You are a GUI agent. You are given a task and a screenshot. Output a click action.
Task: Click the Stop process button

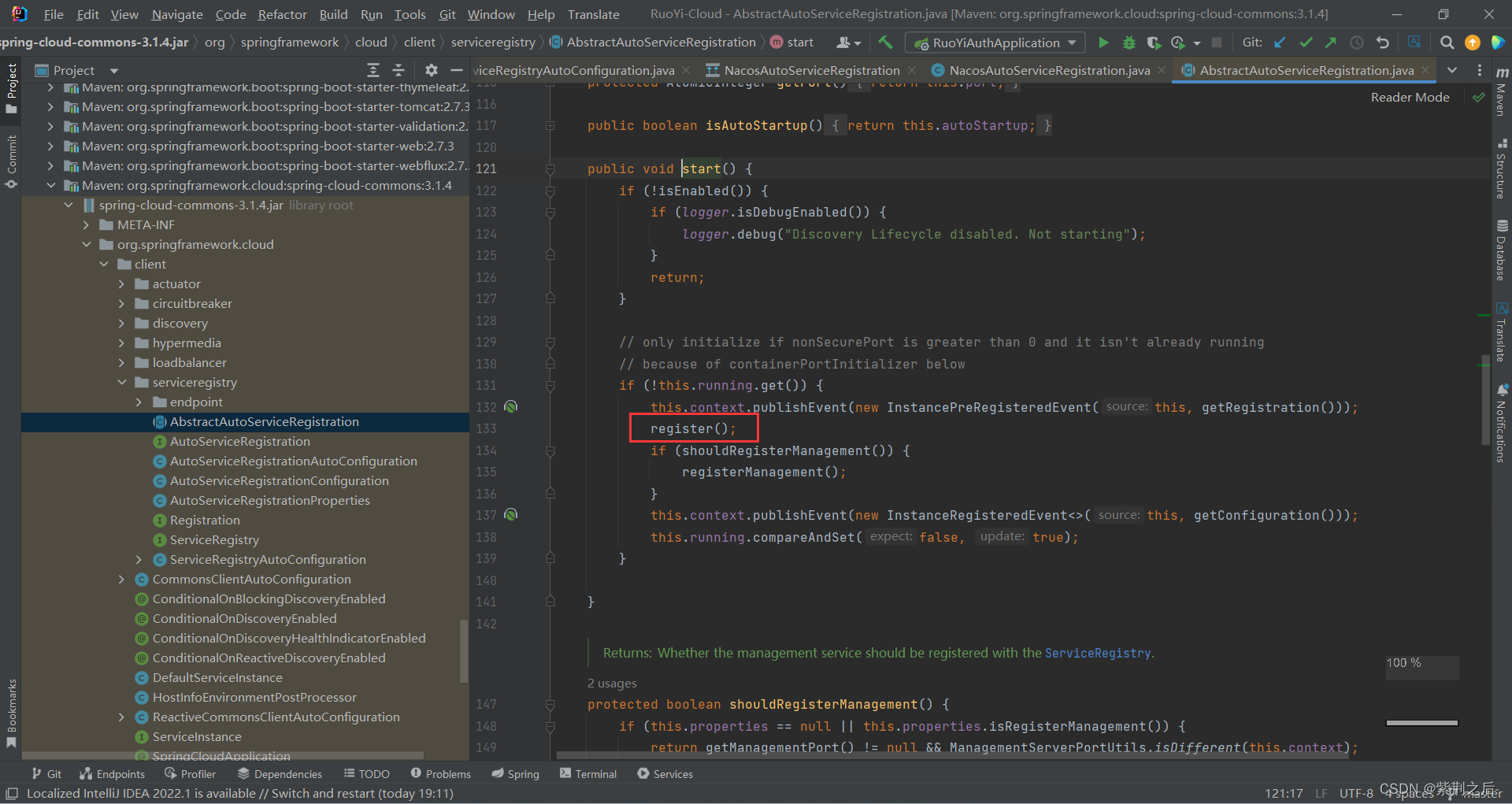click(1217, 43)
